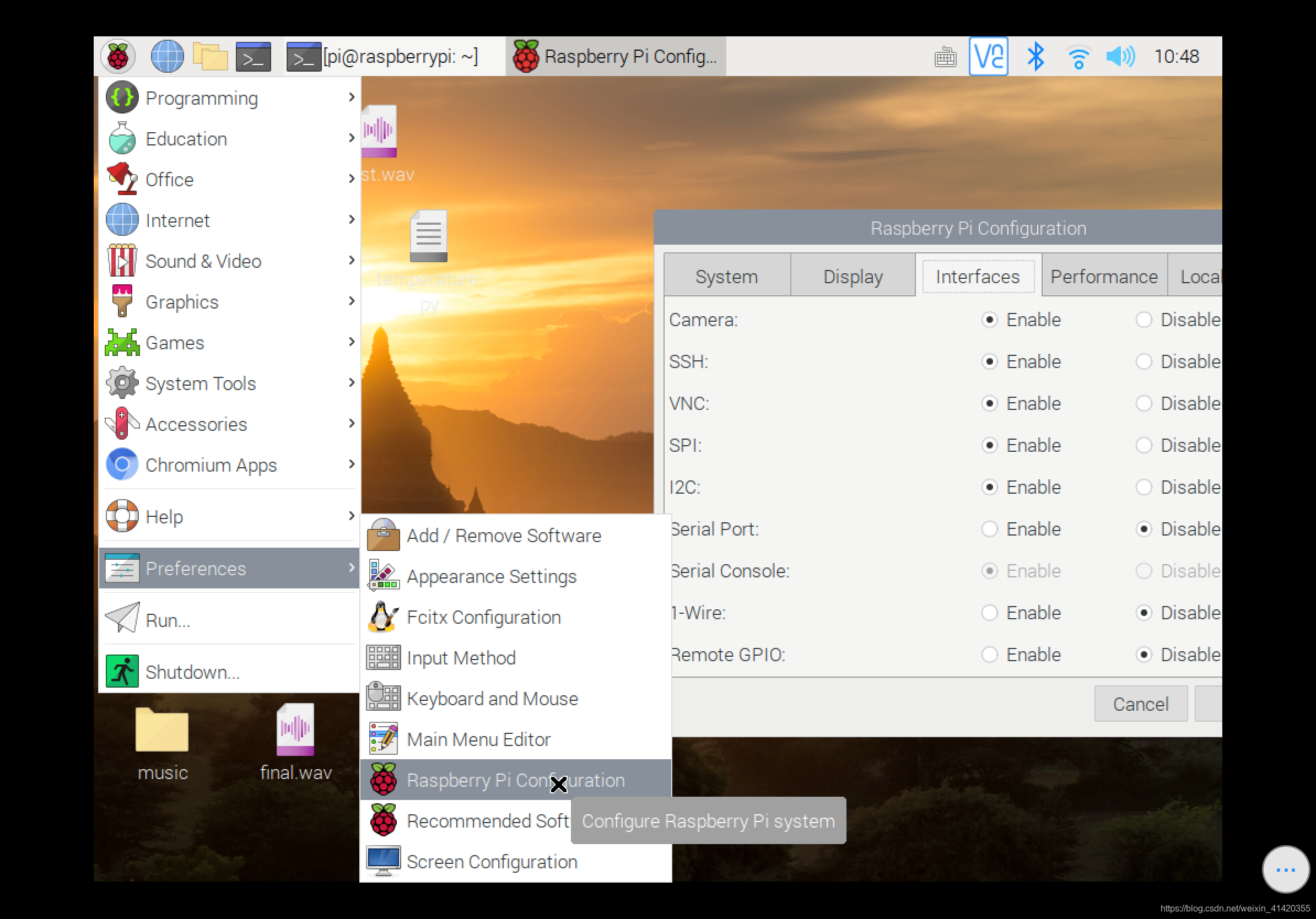
Task: Expand the Chromium Apps submenu arrow
Action: (352, 464)
